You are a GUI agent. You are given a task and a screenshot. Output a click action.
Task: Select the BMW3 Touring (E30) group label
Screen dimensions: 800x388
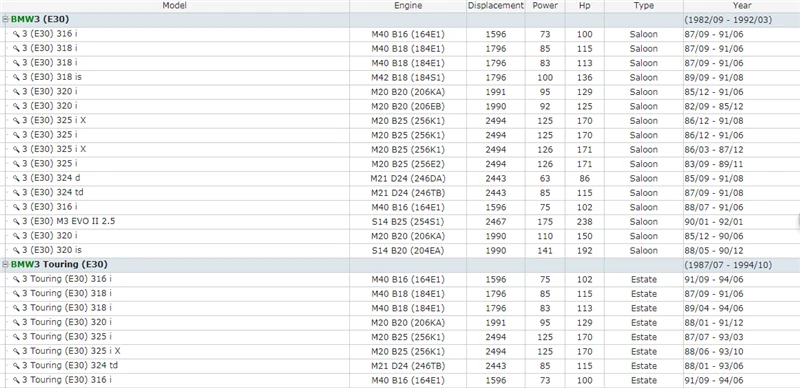[x=59, y=265]
